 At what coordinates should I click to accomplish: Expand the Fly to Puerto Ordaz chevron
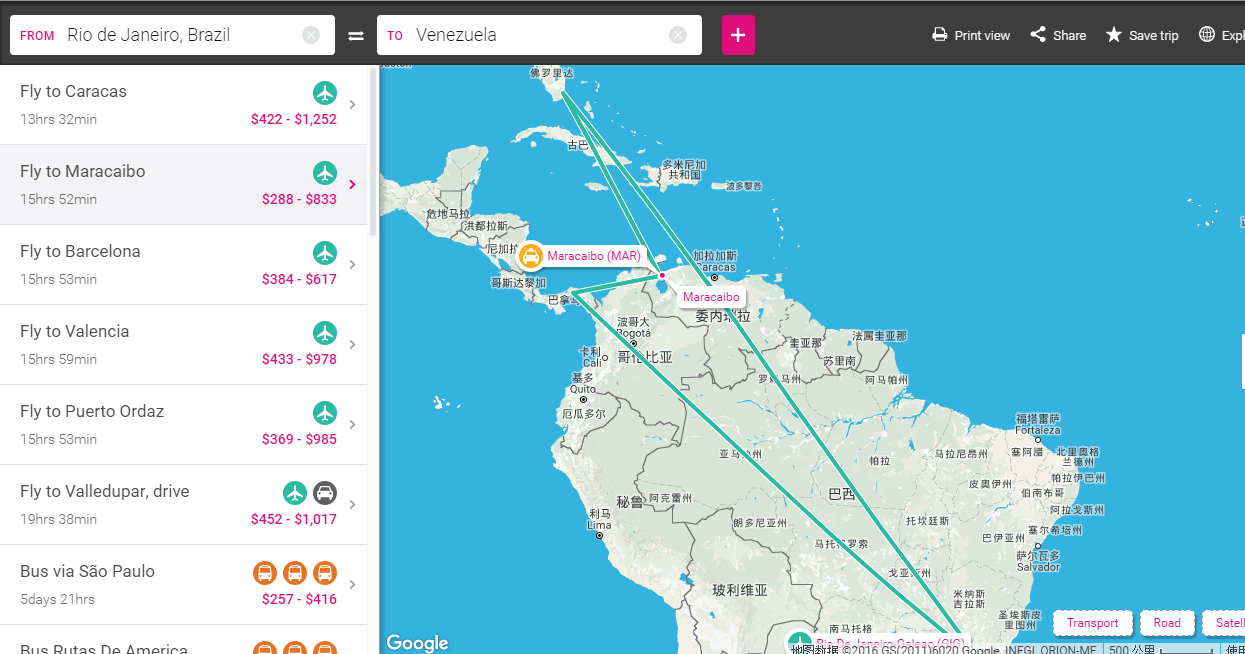click(x=352, y=424)
